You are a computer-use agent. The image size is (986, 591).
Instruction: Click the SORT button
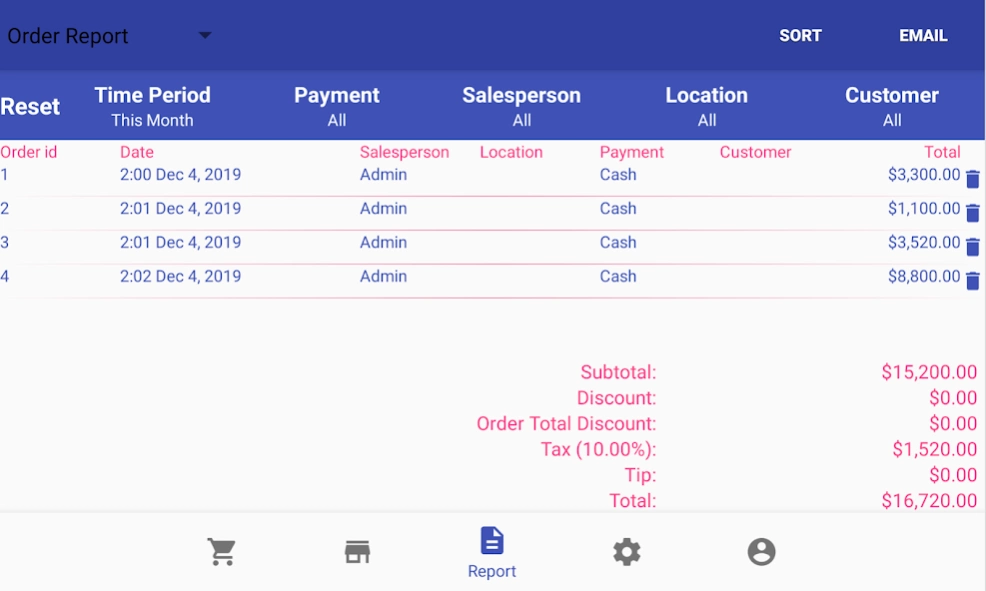(x=799, y=35)
